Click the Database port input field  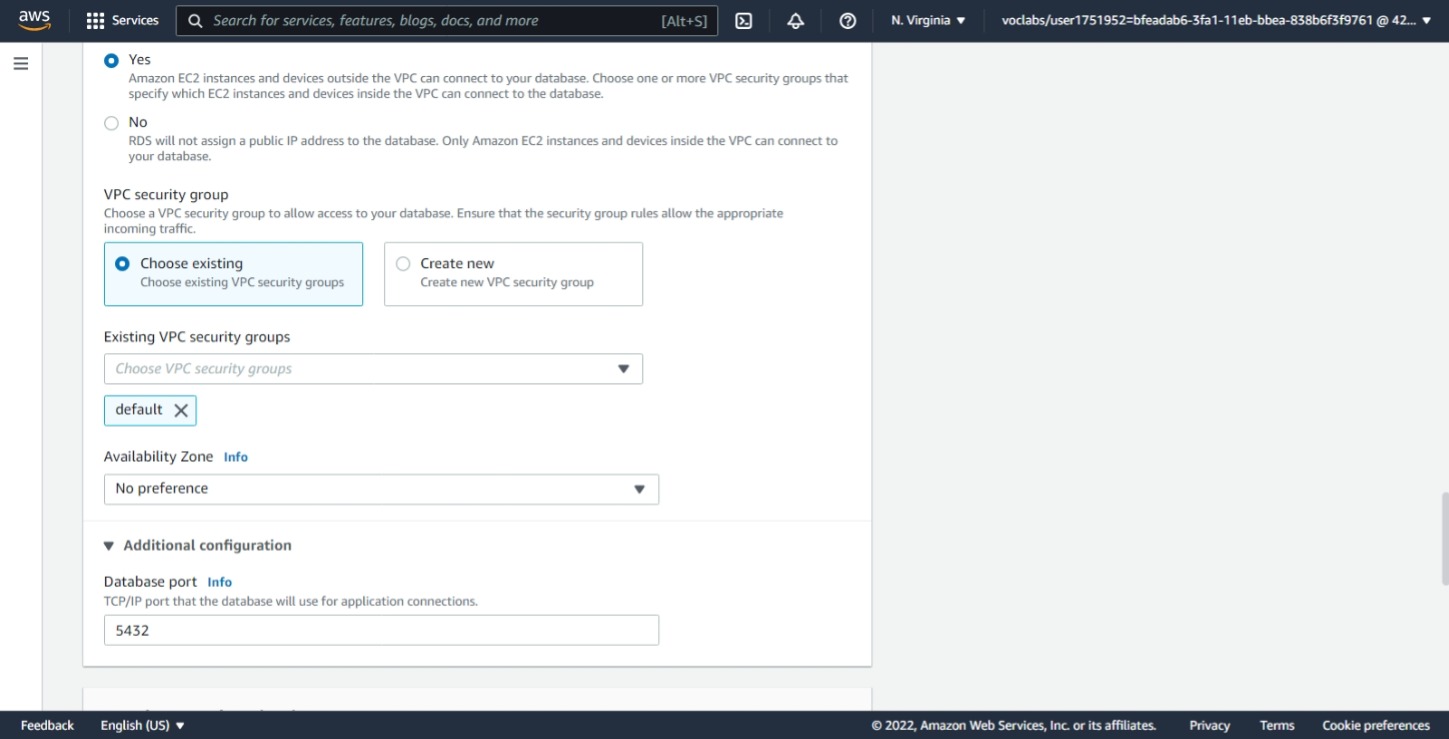tap(380, 630)
